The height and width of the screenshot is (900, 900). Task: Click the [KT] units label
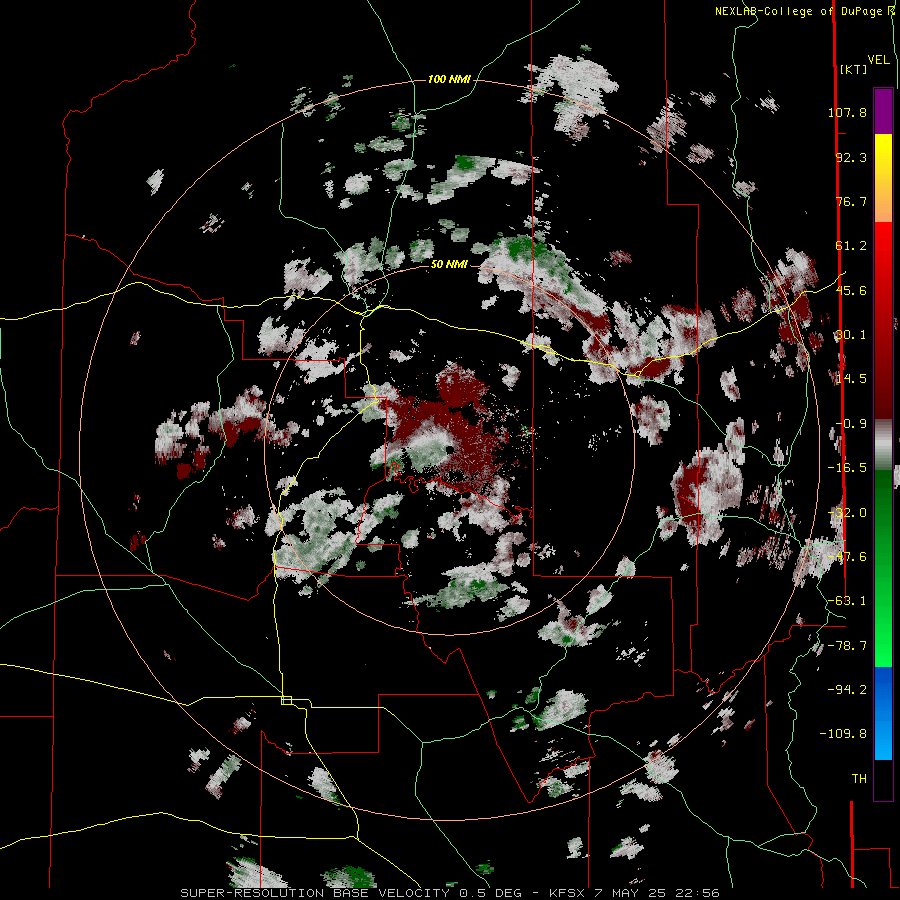click(x=853, y=69)
